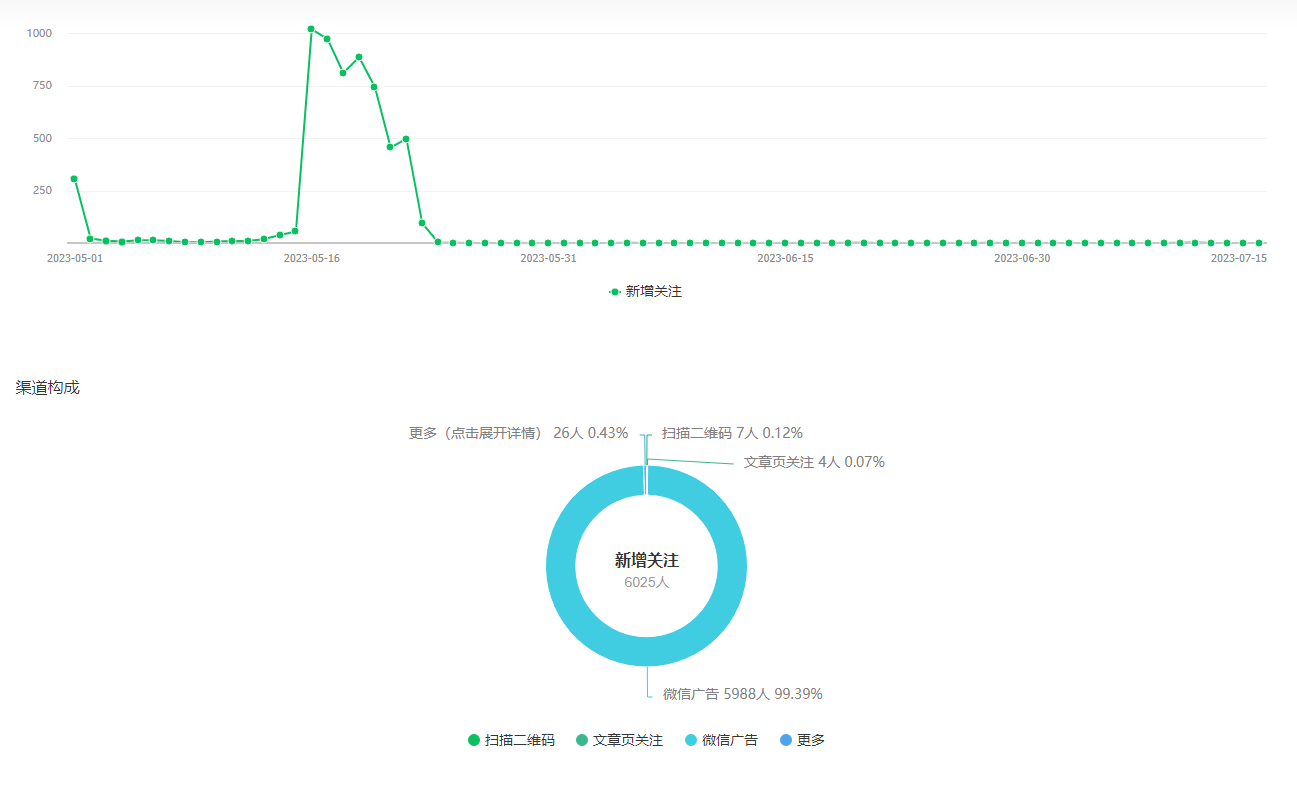
Task: Toggle 扫描二维码 legend item
Action: tap(511, 741)
